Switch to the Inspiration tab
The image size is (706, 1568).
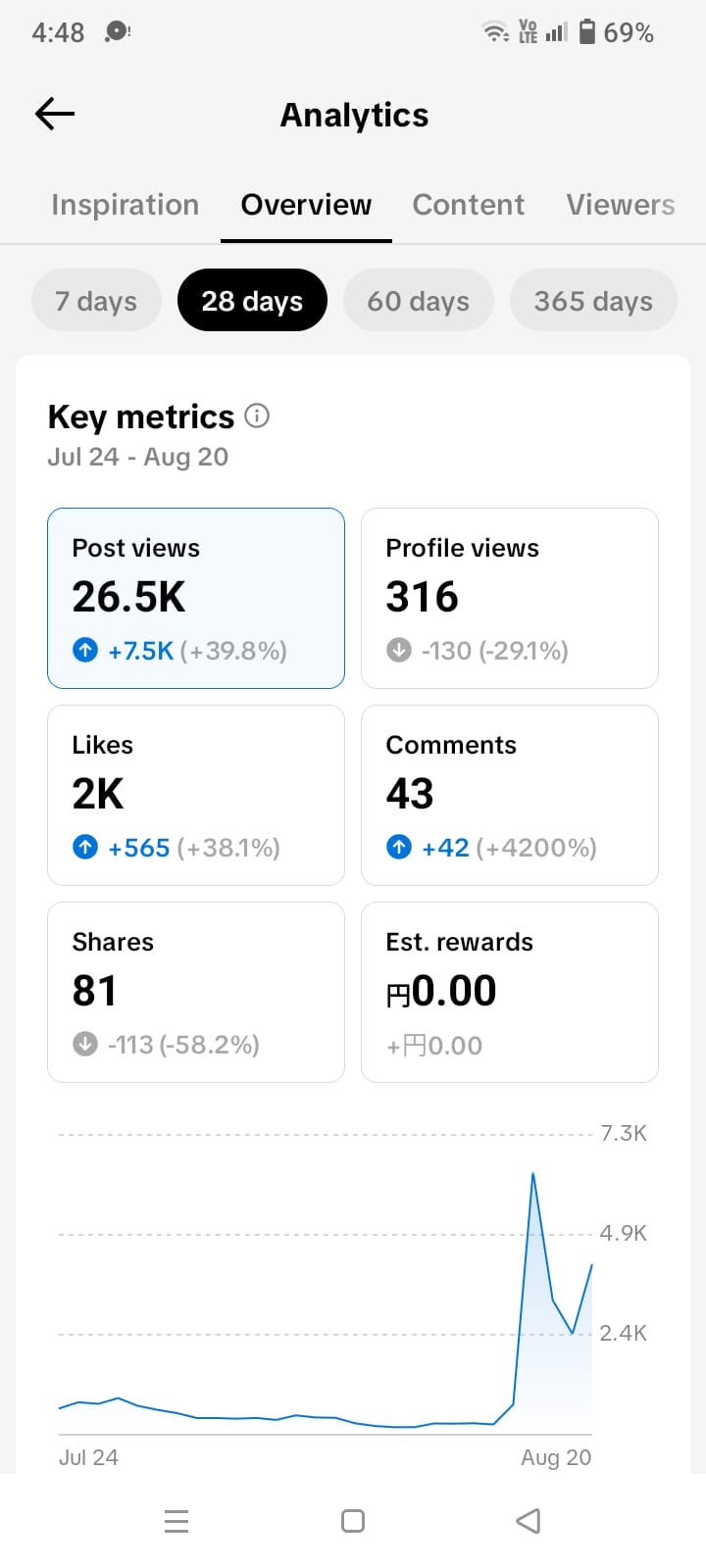pos(126,205)
